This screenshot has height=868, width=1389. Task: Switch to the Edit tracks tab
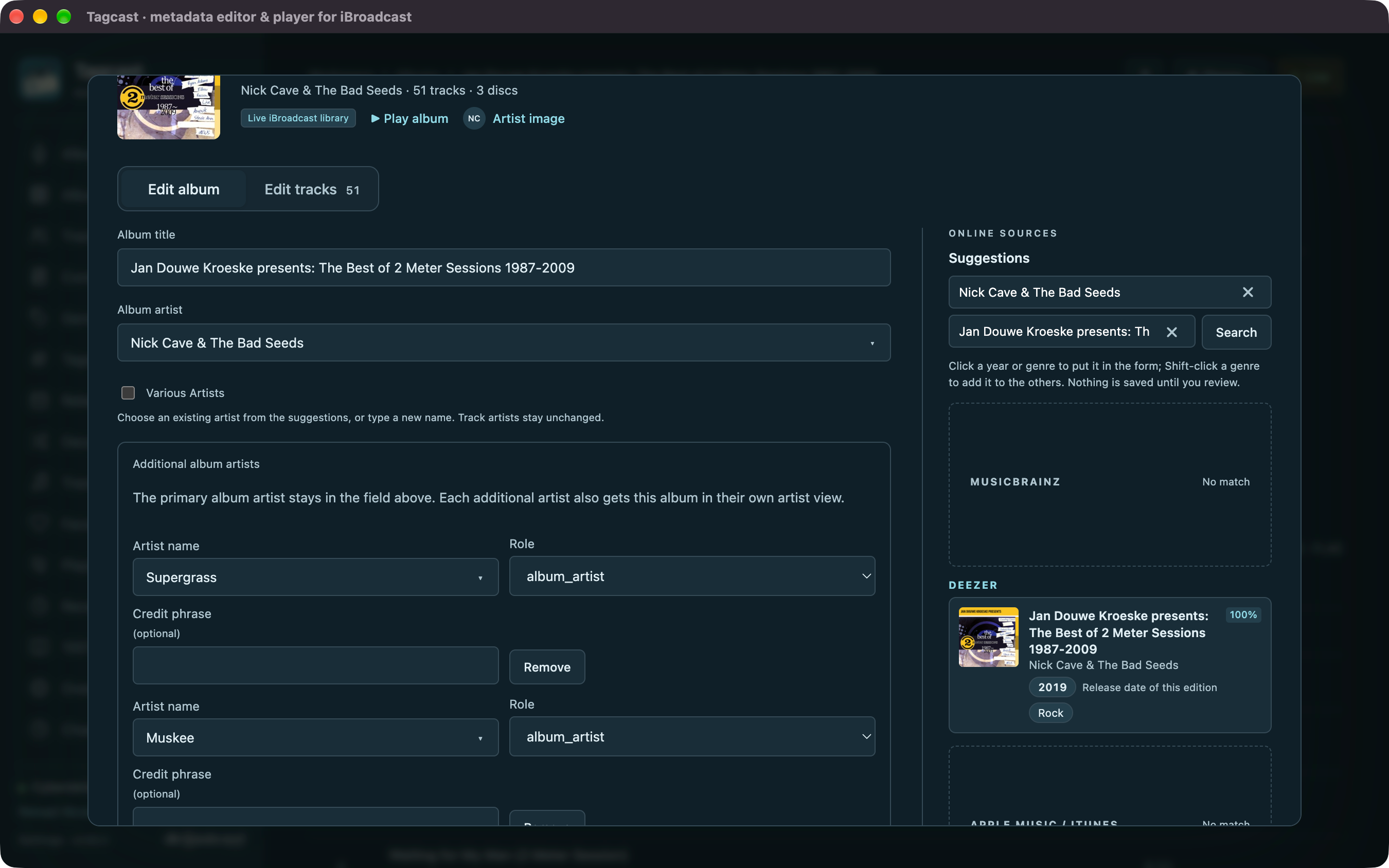coord(312,189)
